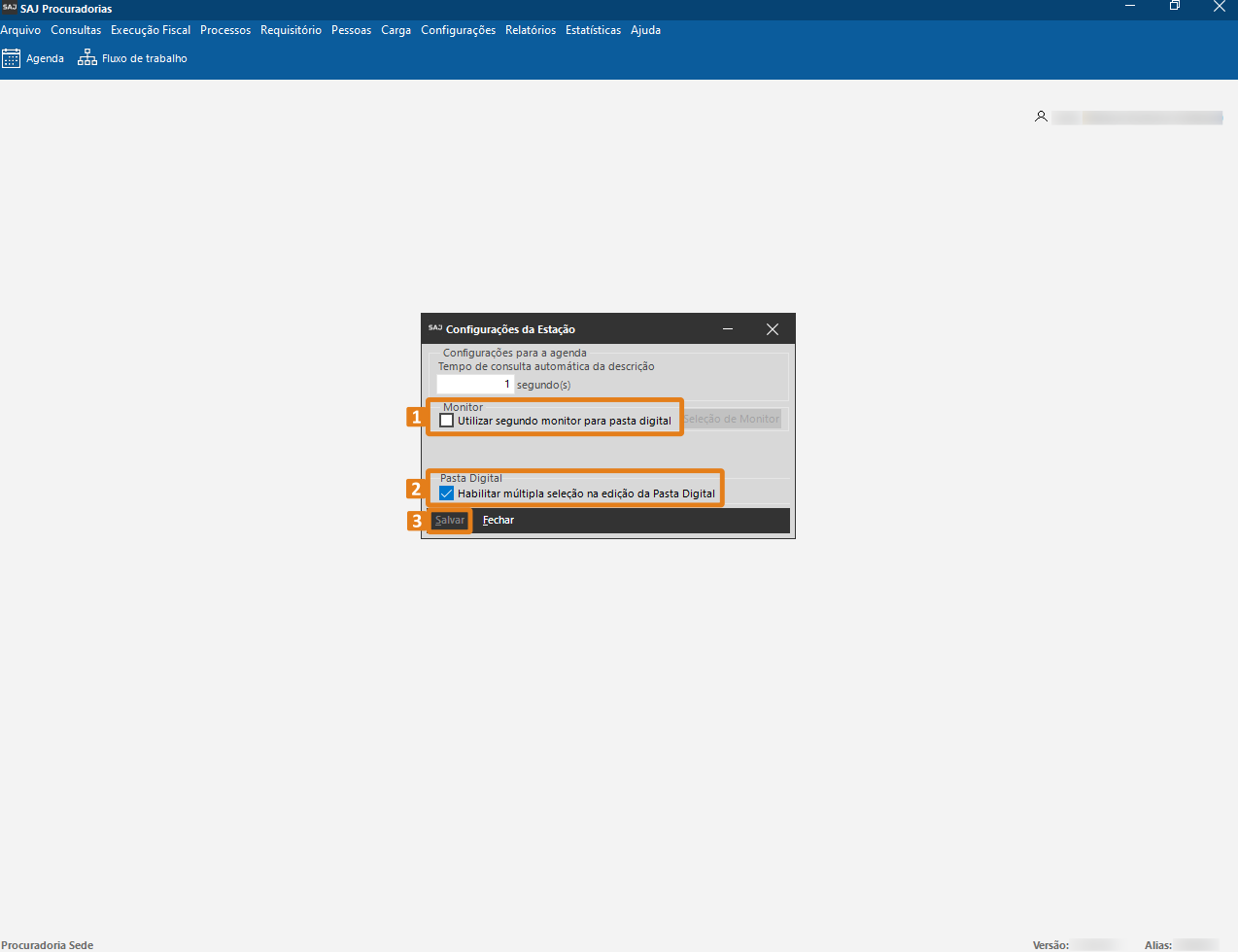This screenshot has width=1238, height=952.
Task: Open the Arquivo menu
Action: click(x=20, y=30)
